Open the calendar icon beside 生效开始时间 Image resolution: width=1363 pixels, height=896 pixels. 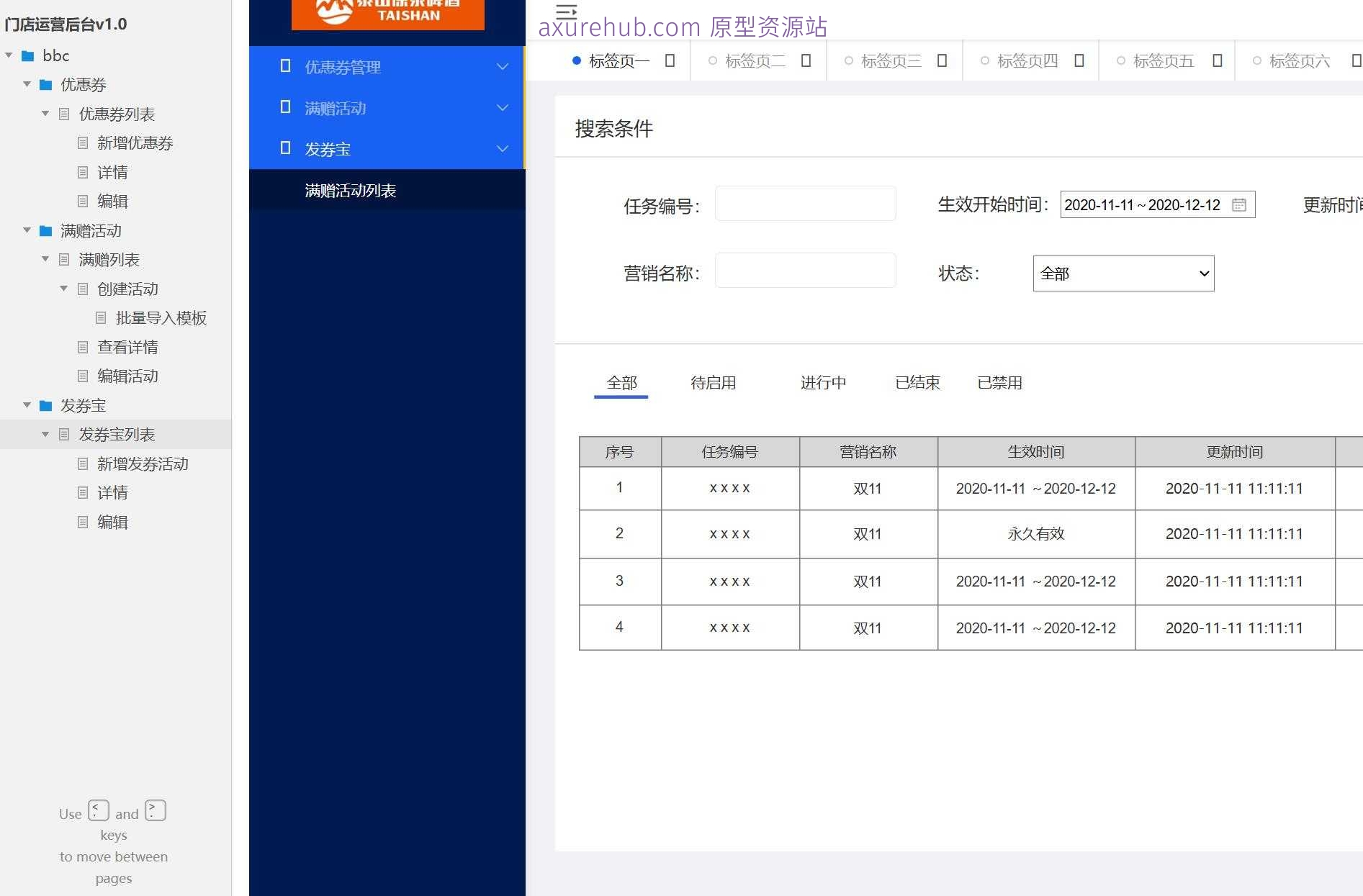tap(1238, 204)
